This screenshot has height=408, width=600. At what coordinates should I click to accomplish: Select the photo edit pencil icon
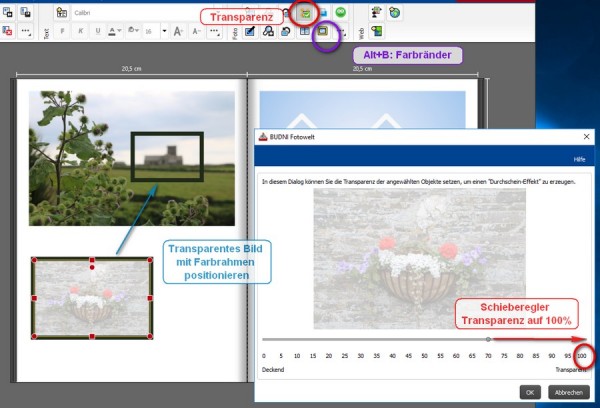click(250, 31)
